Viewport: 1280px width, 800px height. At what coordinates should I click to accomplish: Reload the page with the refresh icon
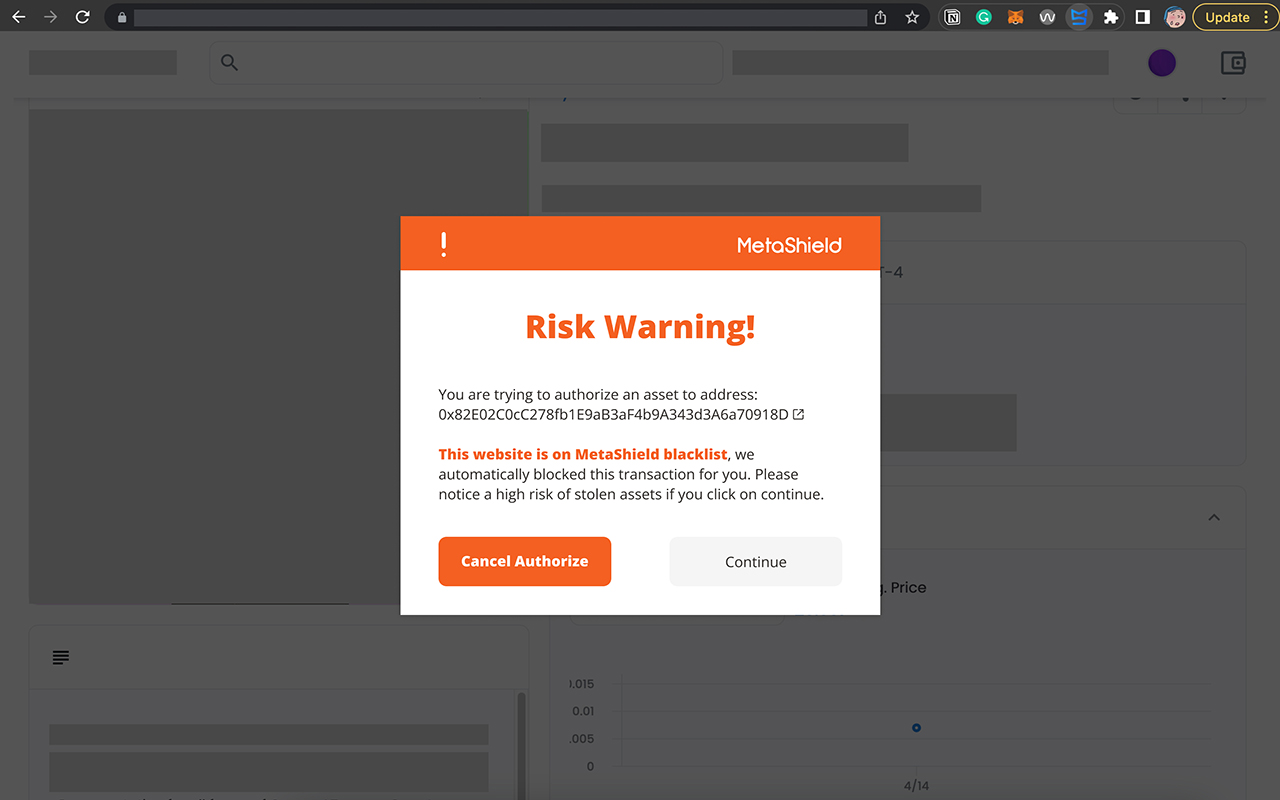[x=83, y=17]
